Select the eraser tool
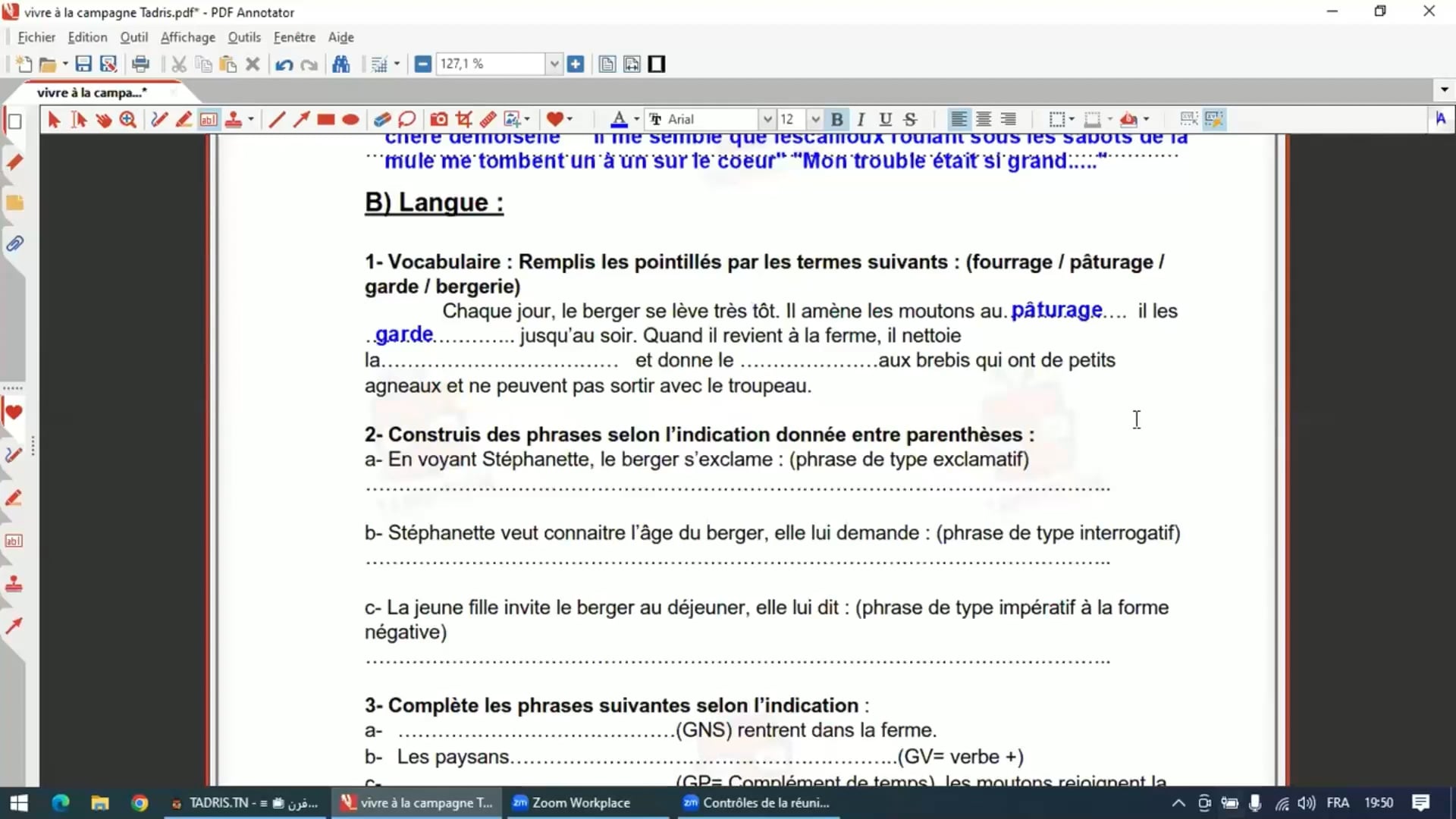1456x819 pixels. pyautogui.click(x=381, y=119)
